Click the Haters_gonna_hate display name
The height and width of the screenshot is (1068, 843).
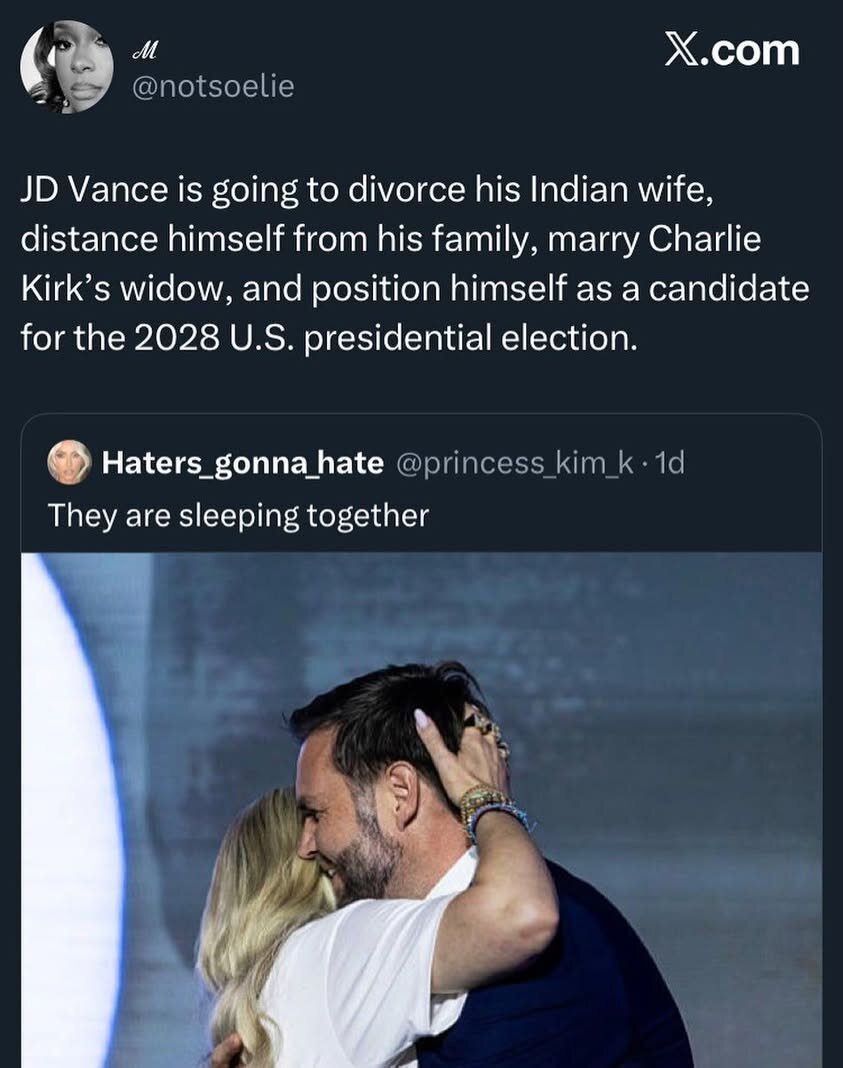point(243,463)
